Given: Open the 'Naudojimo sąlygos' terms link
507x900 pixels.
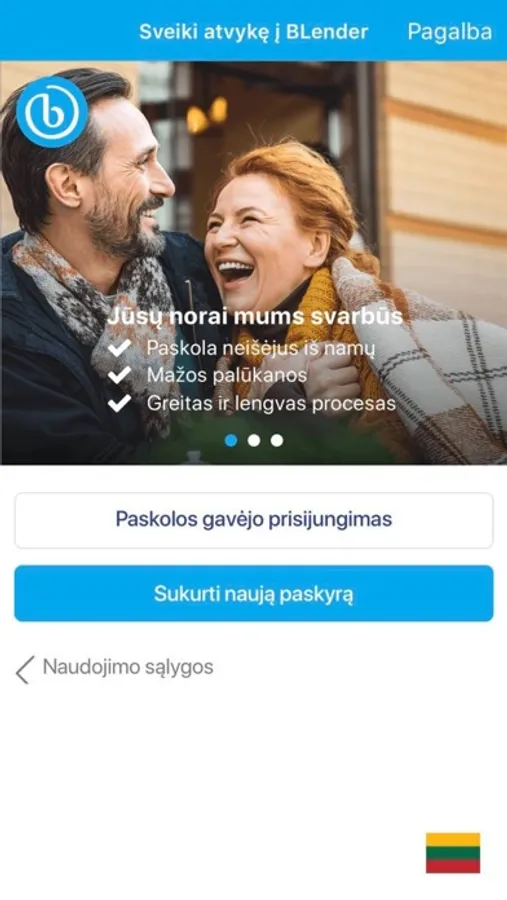Looking at the screenshot, I should (128, 667).
